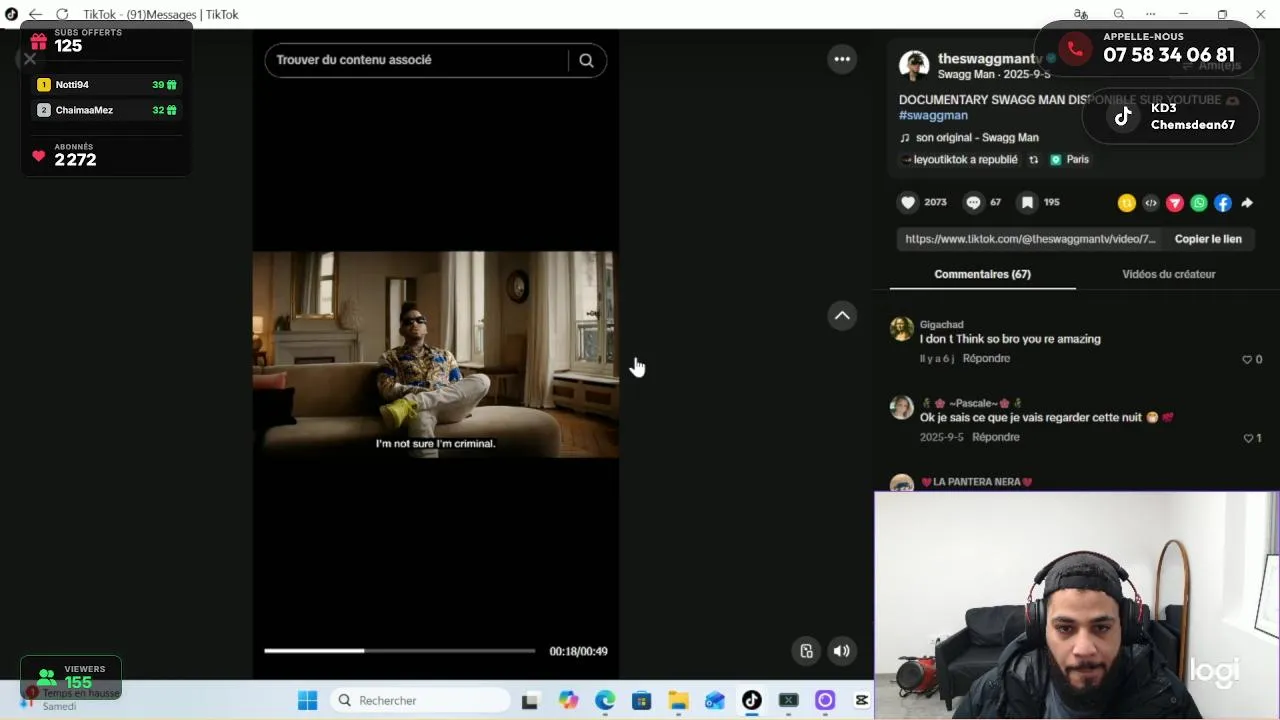Screen dimensions: 1280x720
Task: Focus the 'Trouver du contenu associé' search field
Action: point(417,60)
